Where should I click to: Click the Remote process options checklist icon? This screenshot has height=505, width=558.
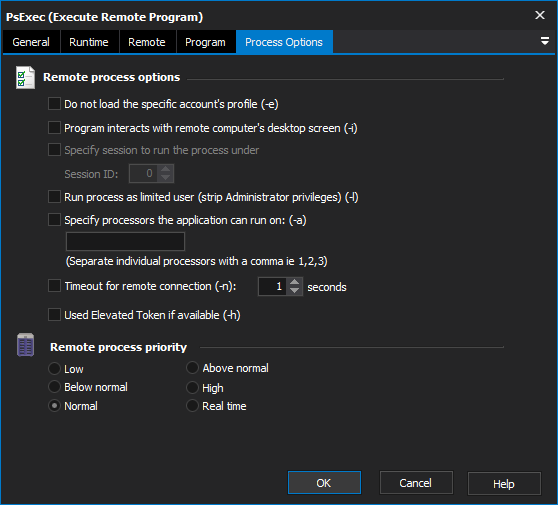click(25, 77)
